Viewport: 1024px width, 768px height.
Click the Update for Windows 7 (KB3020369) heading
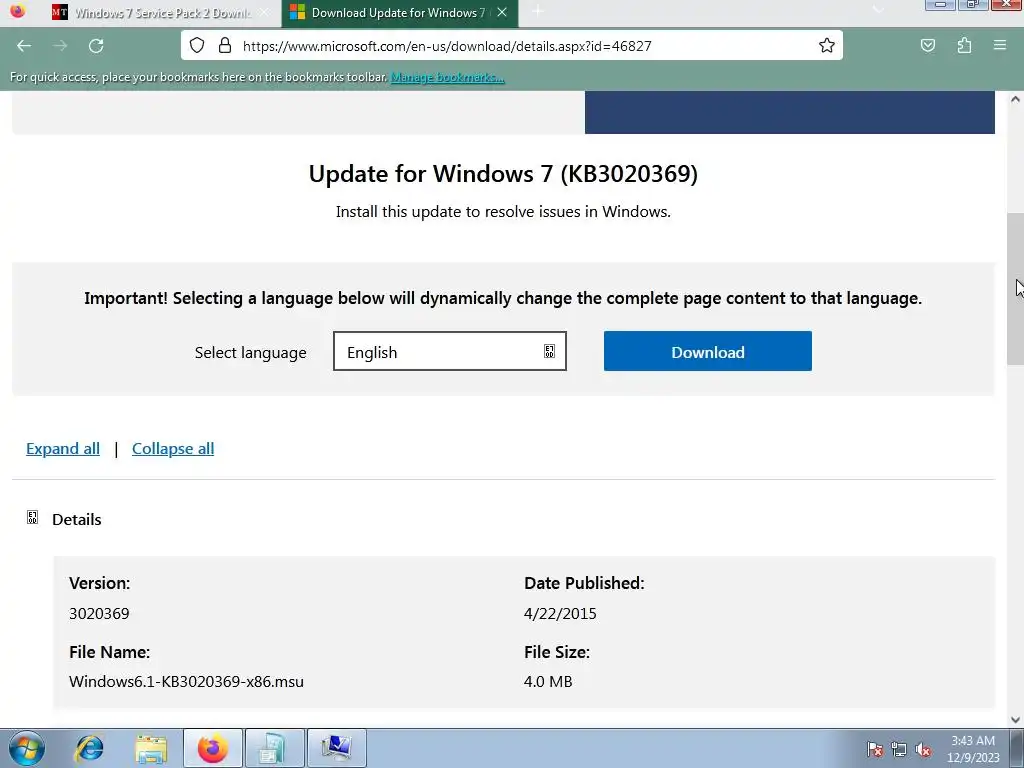[503, 174]
